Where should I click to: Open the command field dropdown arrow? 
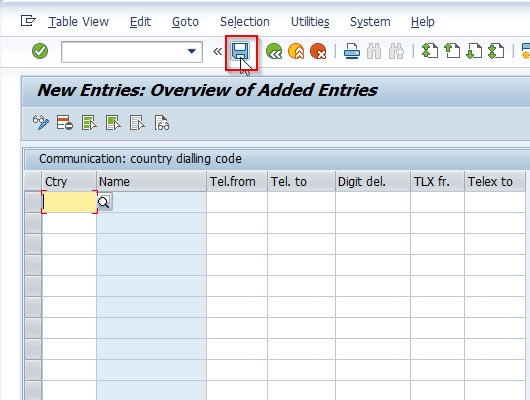point(192,51)
